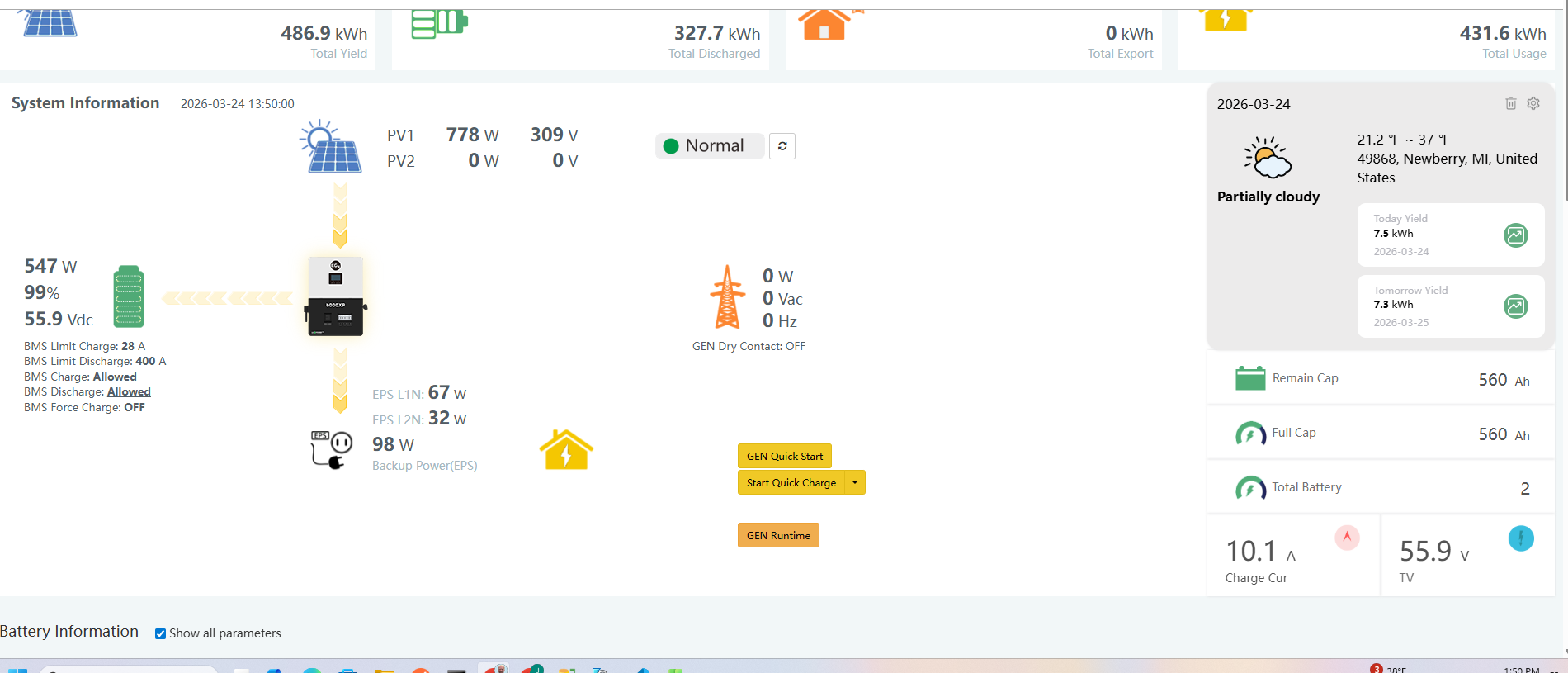Expand the Start Quick Charge dropdown arrow

click(855, 482)
